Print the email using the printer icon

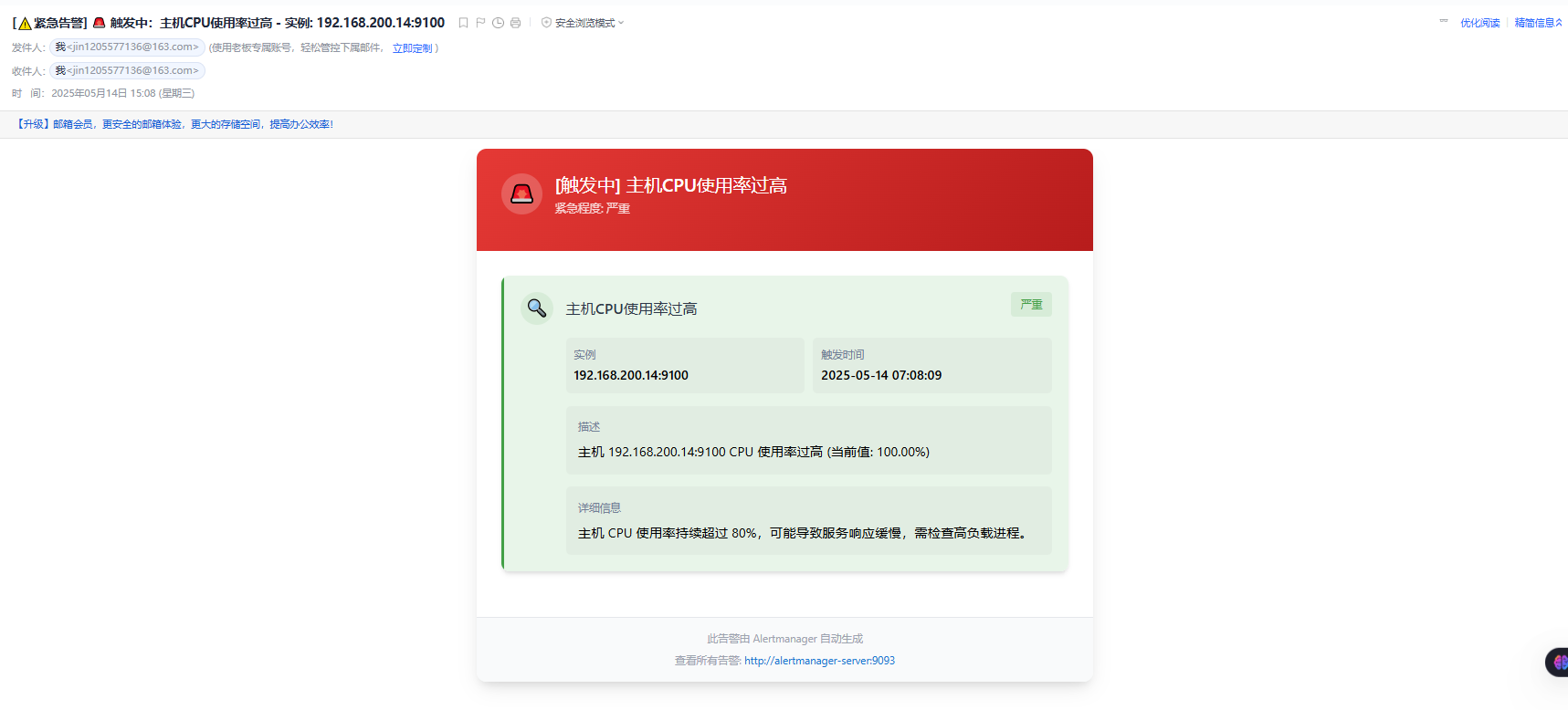tap(515, 23)
